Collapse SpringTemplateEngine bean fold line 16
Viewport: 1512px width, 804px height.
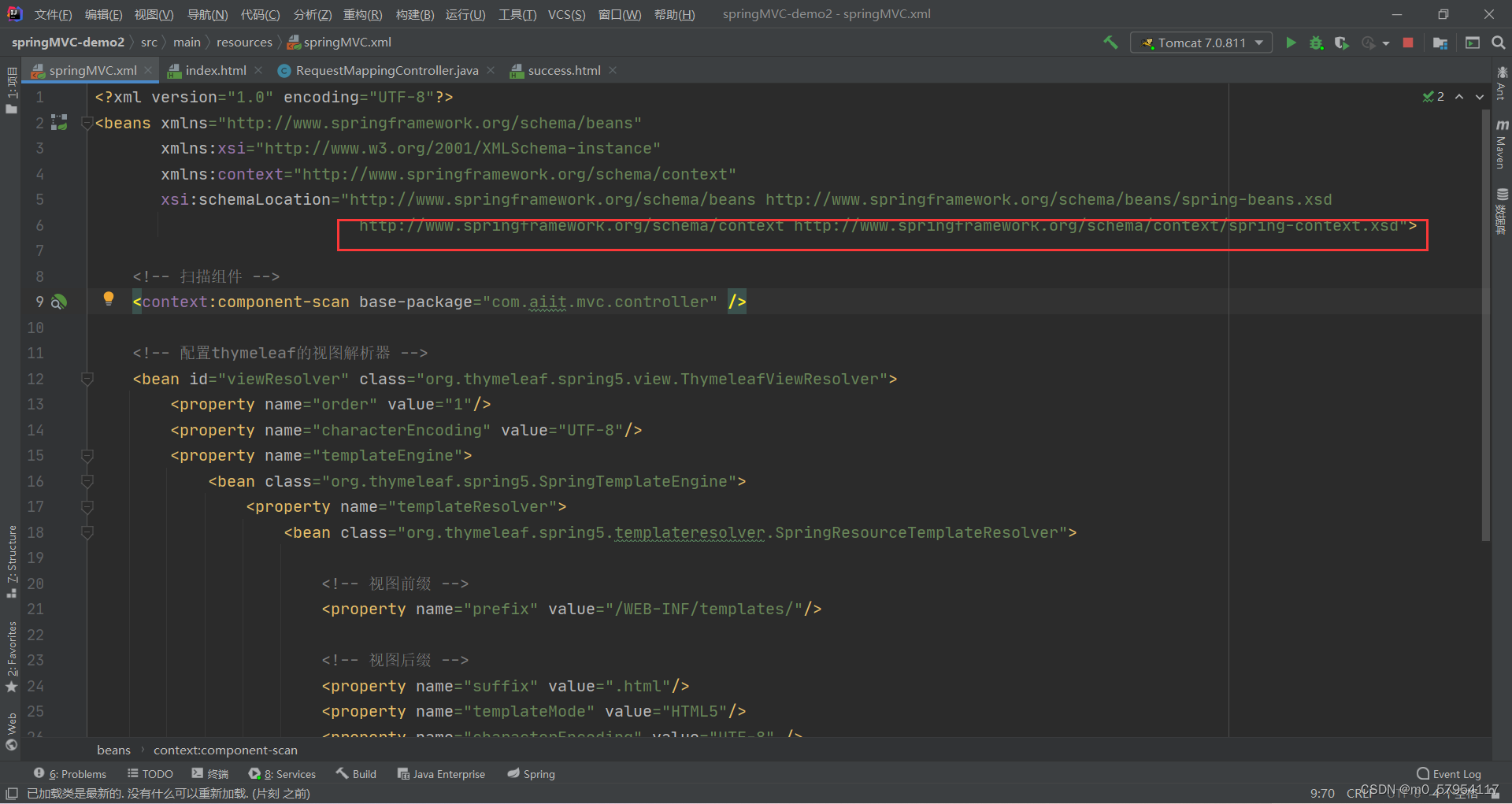87,481
